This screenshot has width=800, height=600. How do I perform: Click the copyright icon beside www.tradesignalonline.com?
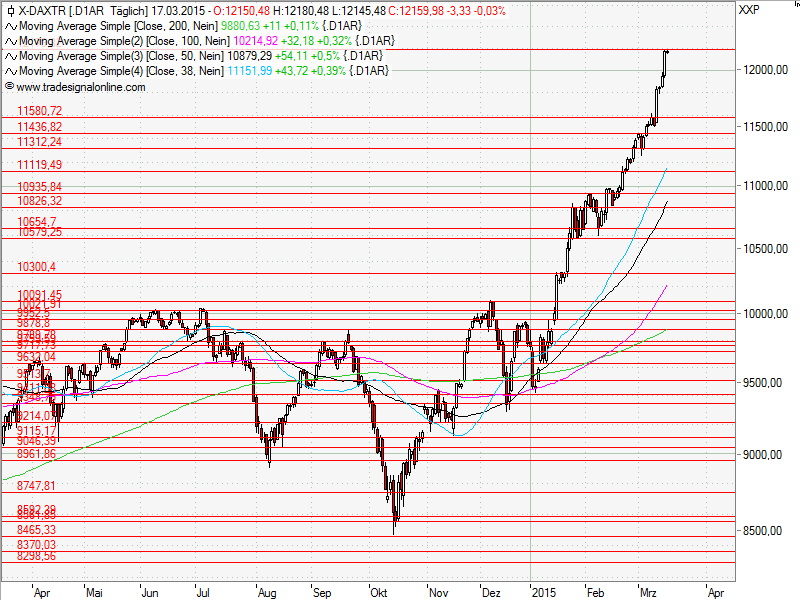(x=9, y=86)
